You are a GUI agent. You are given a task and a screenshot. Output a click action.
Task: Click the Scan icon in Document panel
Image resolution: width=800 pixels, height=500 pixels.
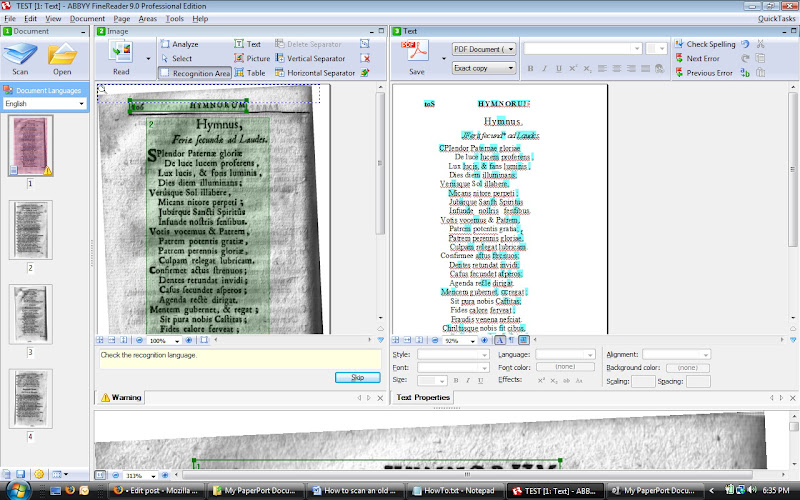(21, 57)
